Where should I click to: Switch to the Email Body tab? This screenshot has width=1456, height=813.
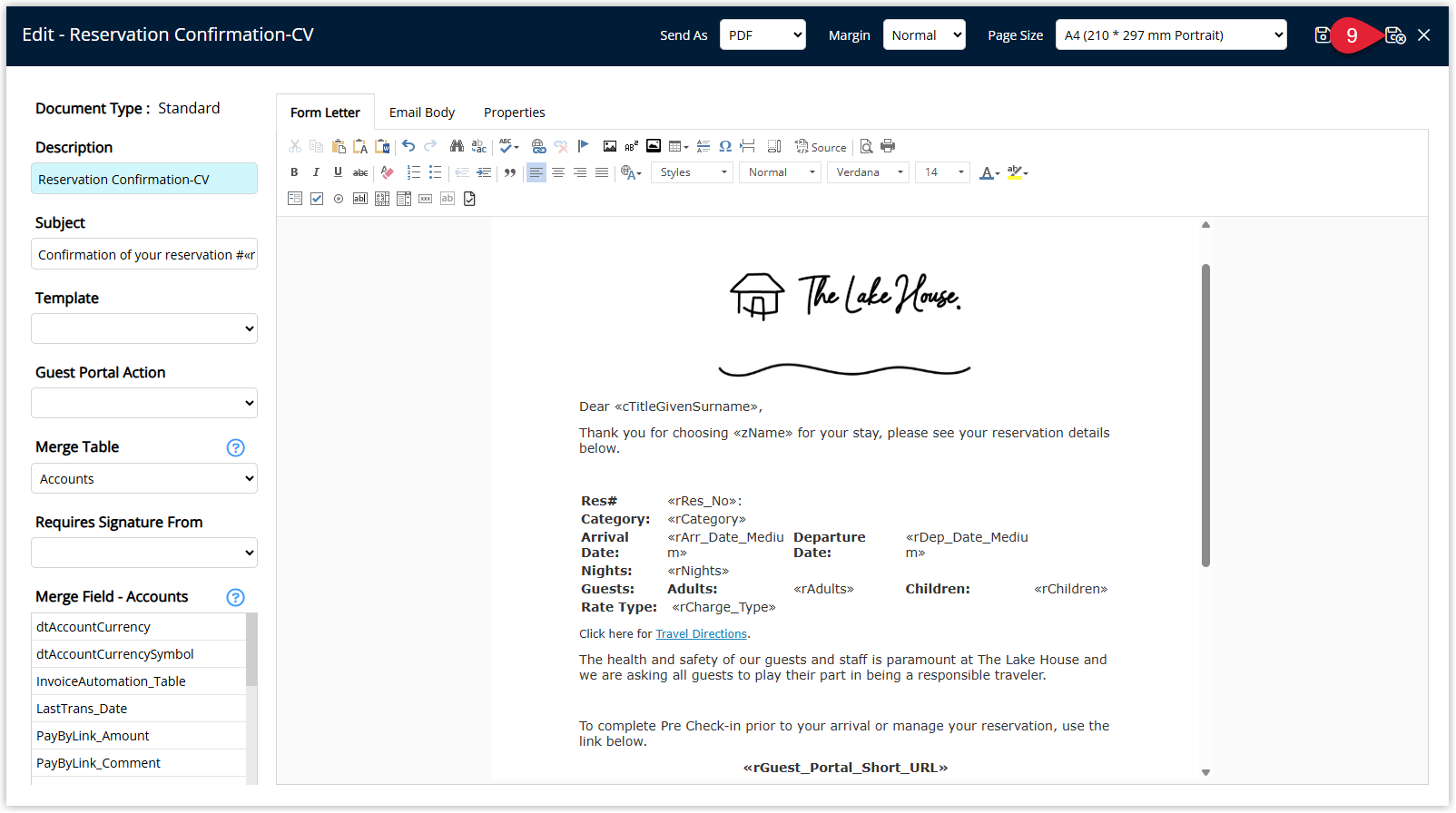pyautogui.click(x=422, y=113)
